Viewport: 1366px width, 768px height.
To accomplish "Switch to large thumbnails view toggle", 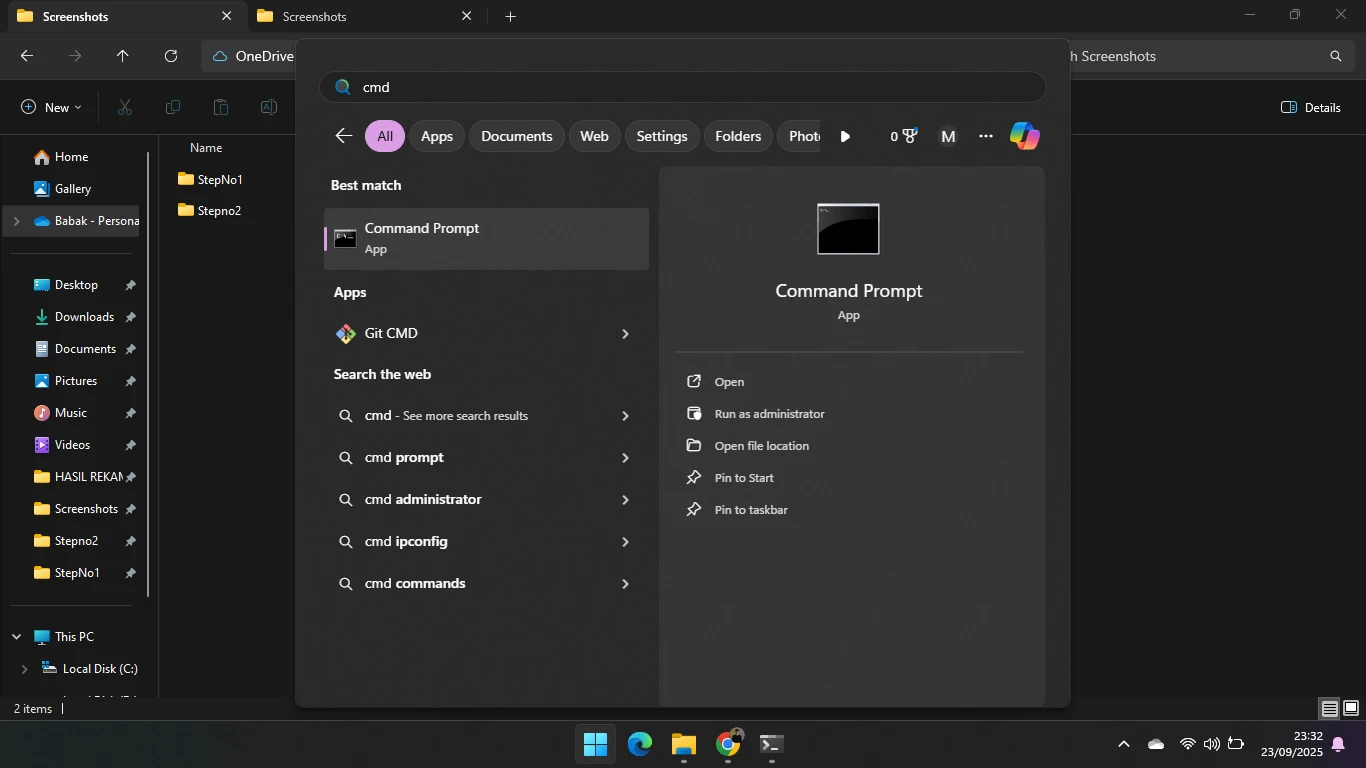I will 1350,709.
